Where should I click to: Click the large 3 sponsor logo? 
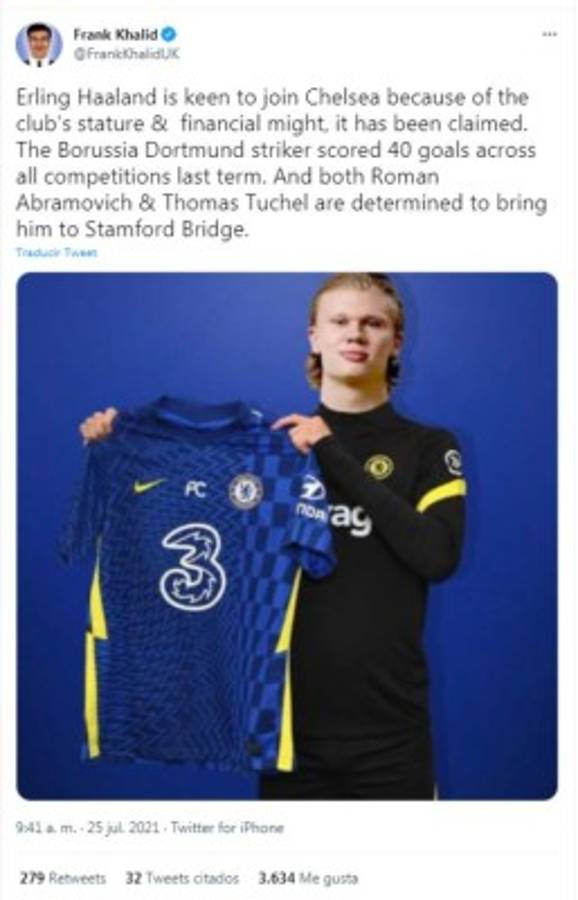192,568
